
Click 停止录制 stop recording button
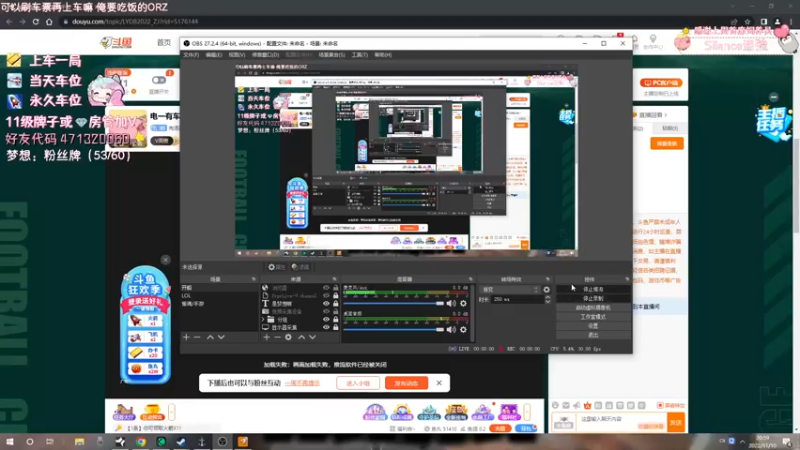[x=593, y=298]
